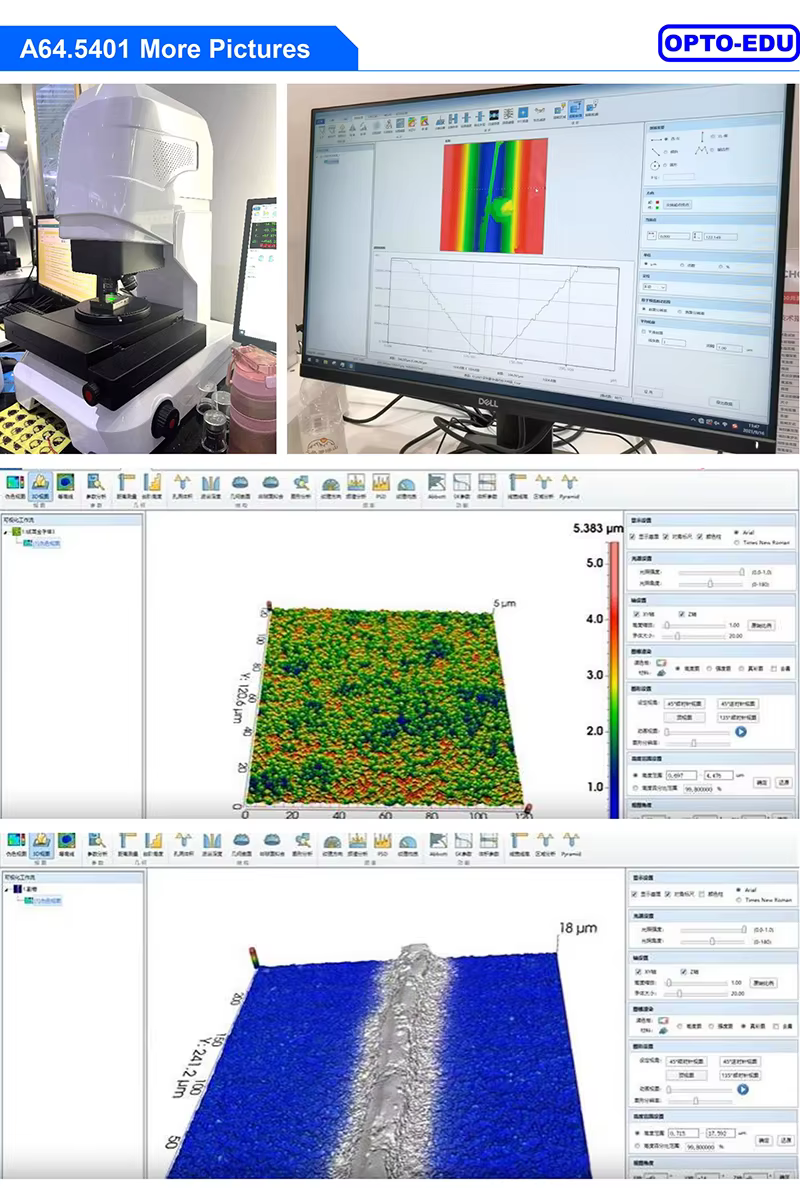
Task: Click contour map icon in upper toolbar
Action: tap(66, 485)
